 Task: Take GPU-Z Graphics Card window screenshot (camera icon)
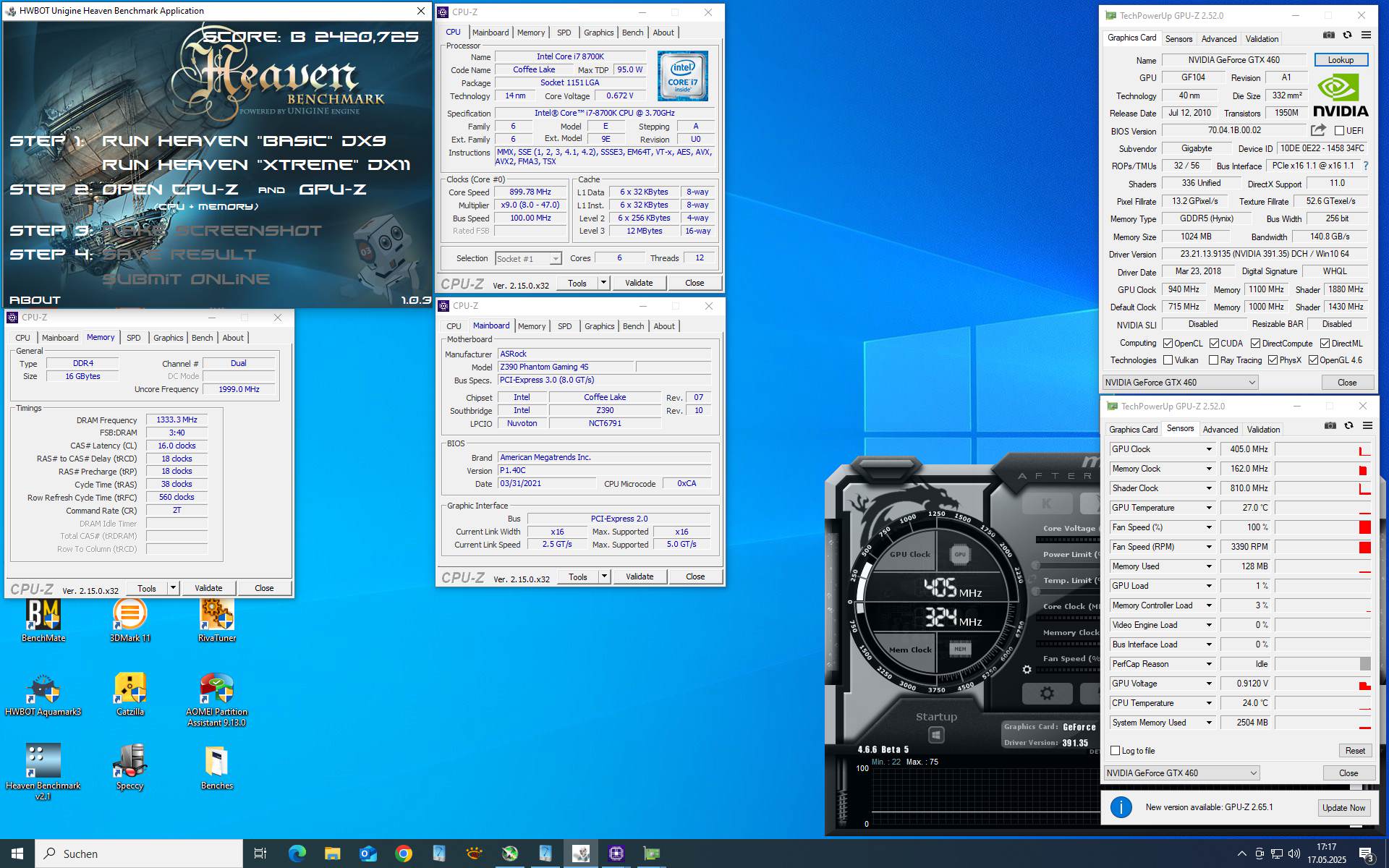1329,35
